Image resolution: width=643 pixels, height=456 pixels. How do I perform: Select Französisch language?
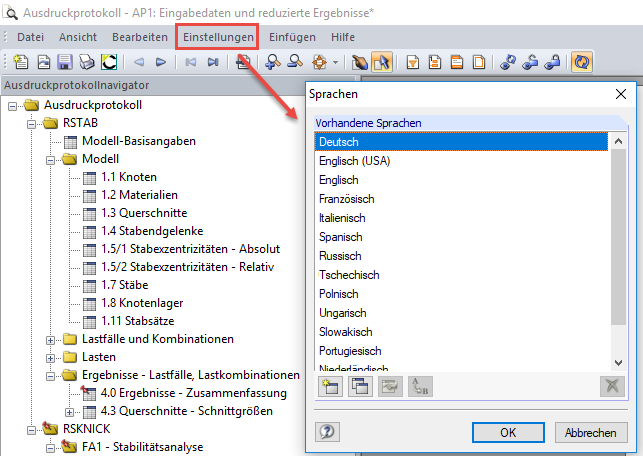[x=461, y=199]
